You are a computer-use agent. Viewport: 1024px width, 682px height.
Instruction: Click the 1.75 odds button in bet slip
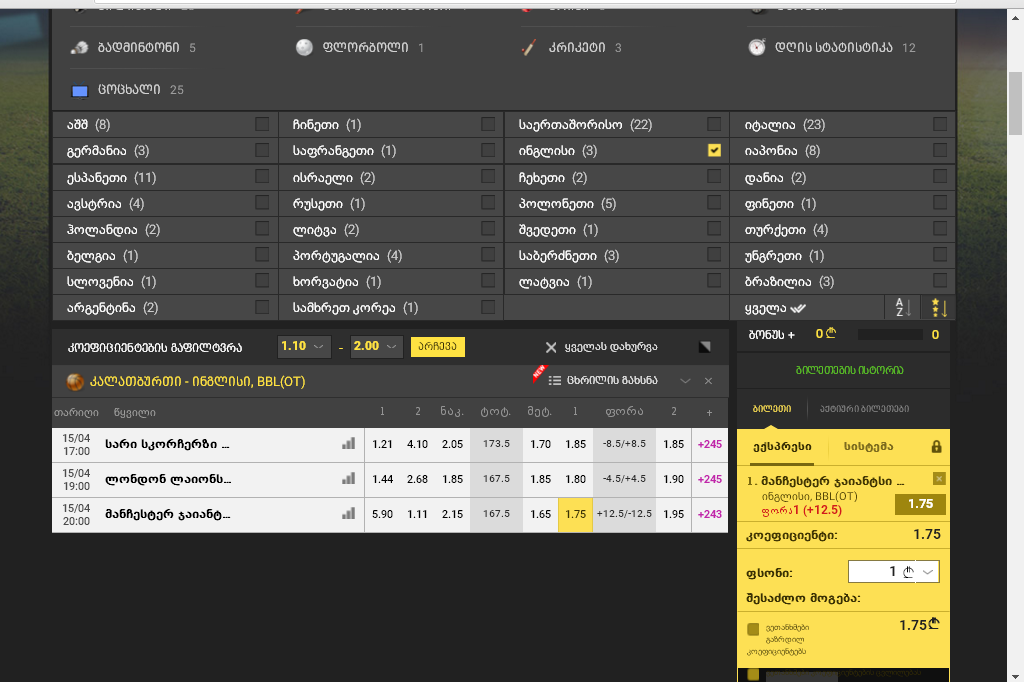(920, 504)
